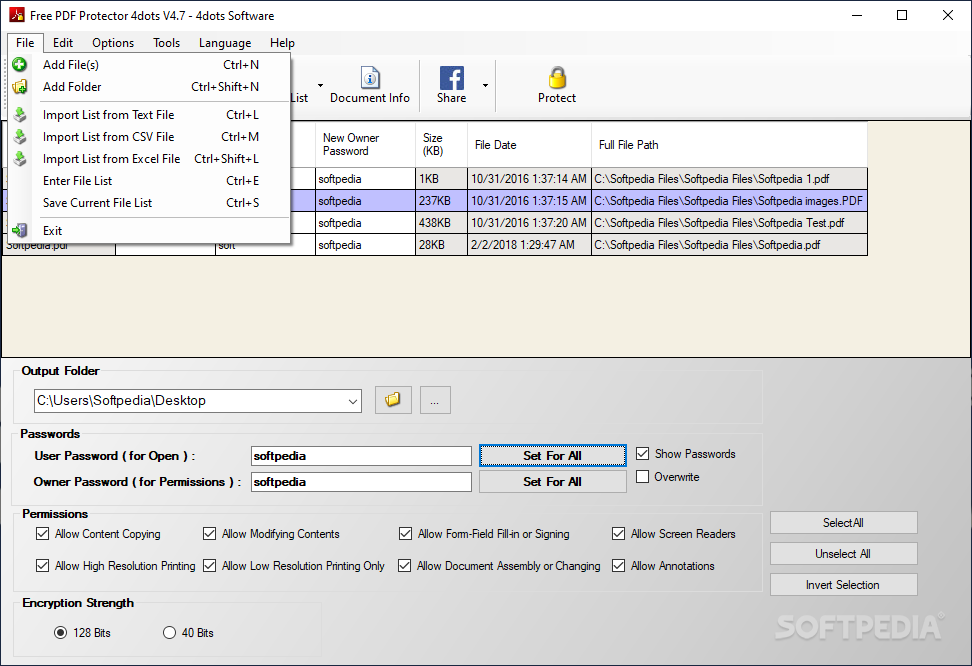
Task: Toggle Allow Form-Field Fill-in or Signing
Action: (405, 534)
